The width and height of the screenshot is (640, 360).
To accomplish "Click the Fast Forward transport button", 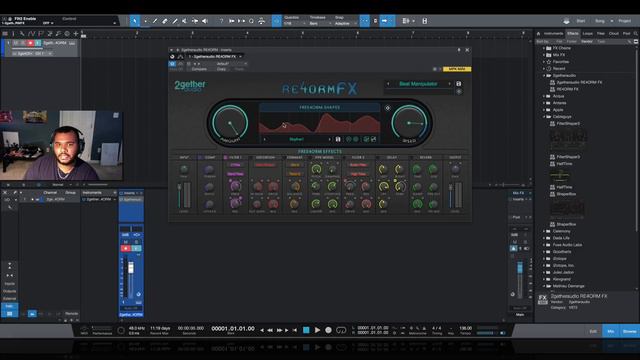I will 280,330.
